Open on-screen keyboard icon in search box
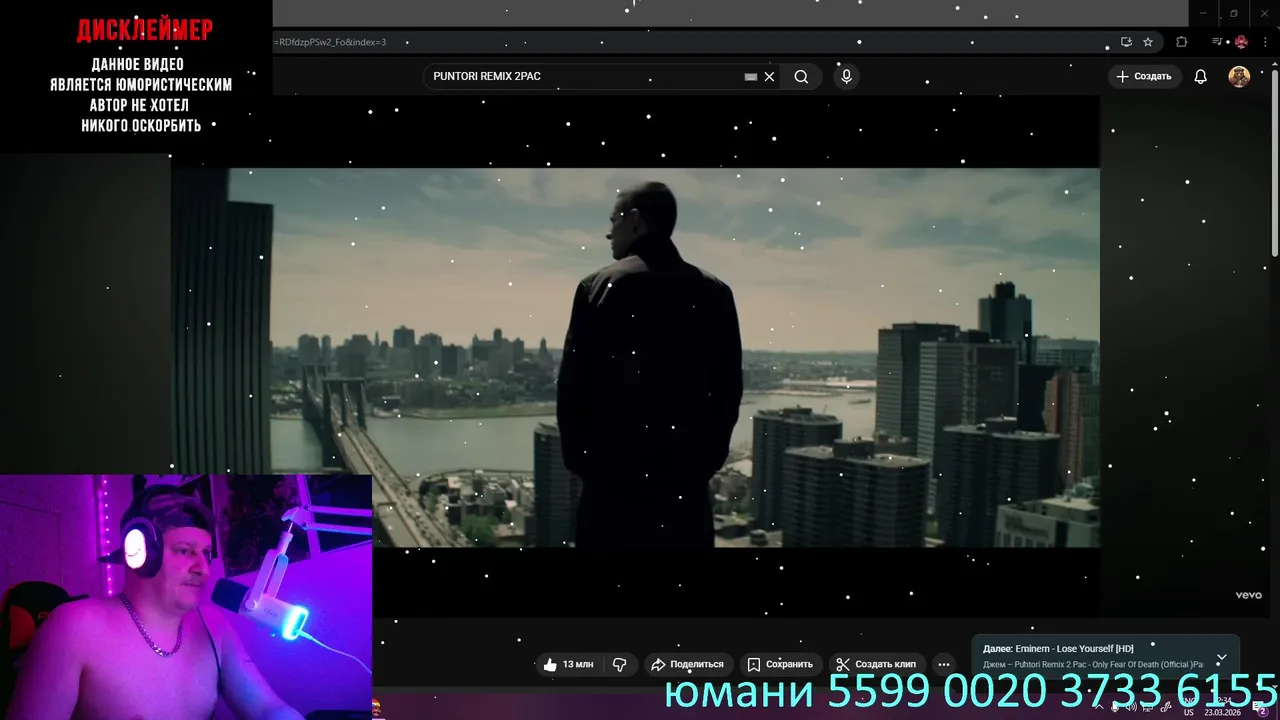 [x=751, y=76]
